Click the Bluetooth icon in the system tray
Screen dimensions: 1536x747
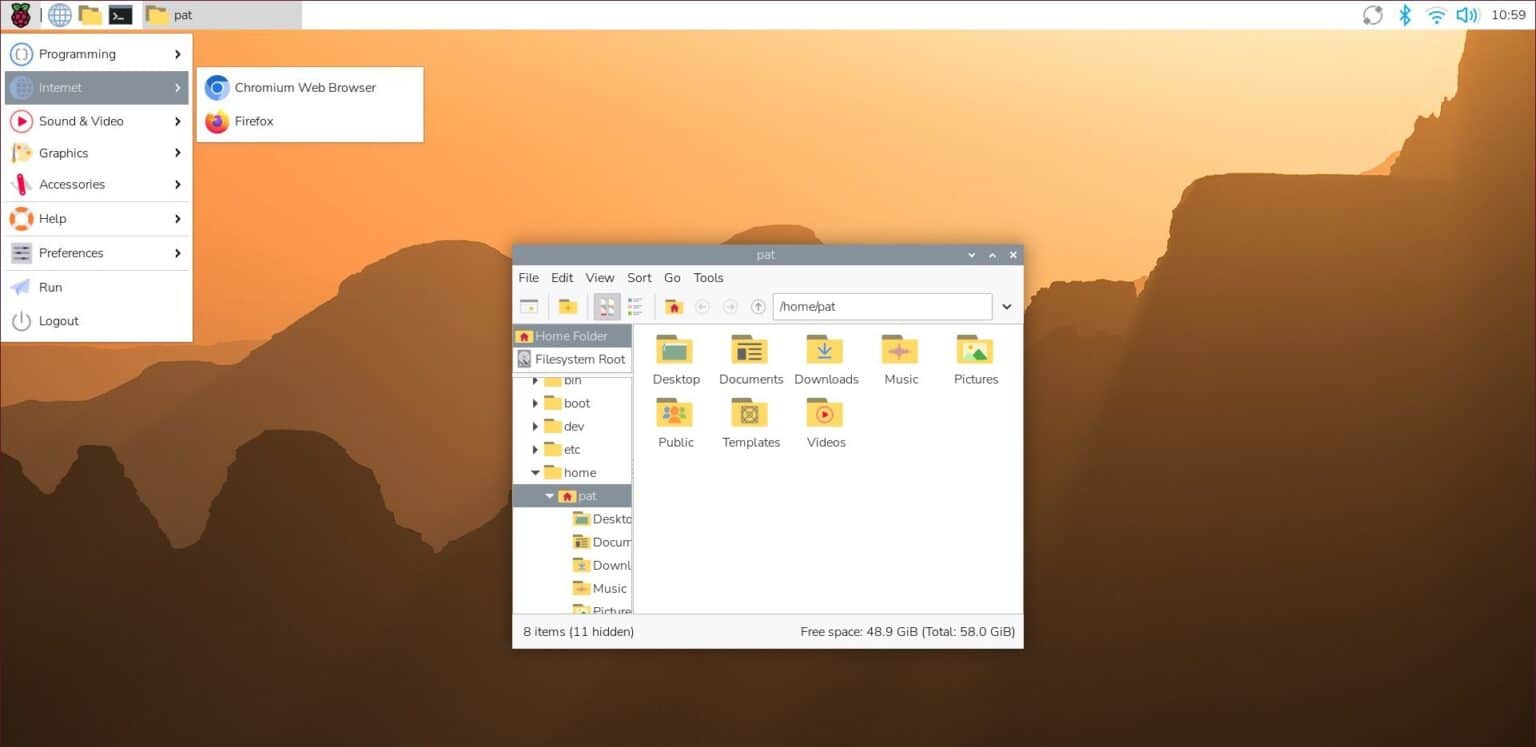point(1404,15)
